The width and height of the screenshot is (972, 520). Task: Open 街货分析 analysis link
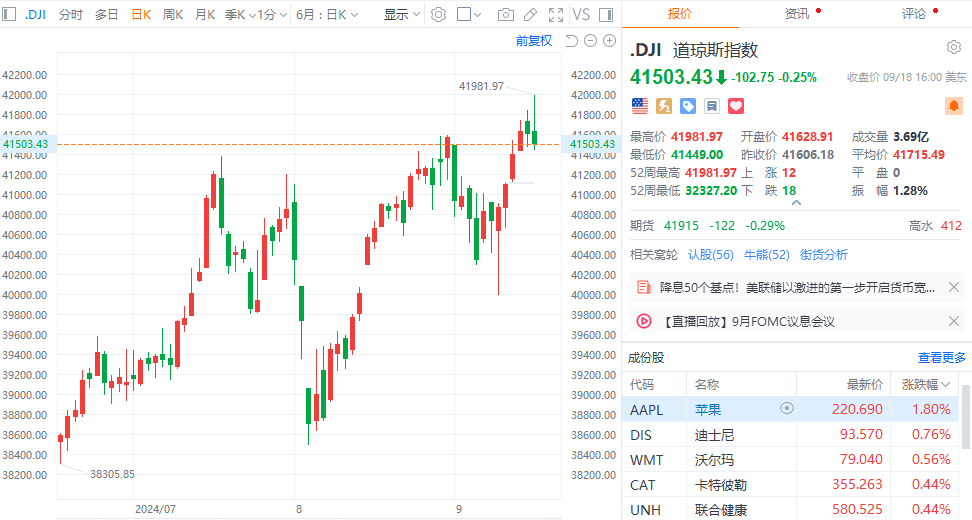point(824,255)
